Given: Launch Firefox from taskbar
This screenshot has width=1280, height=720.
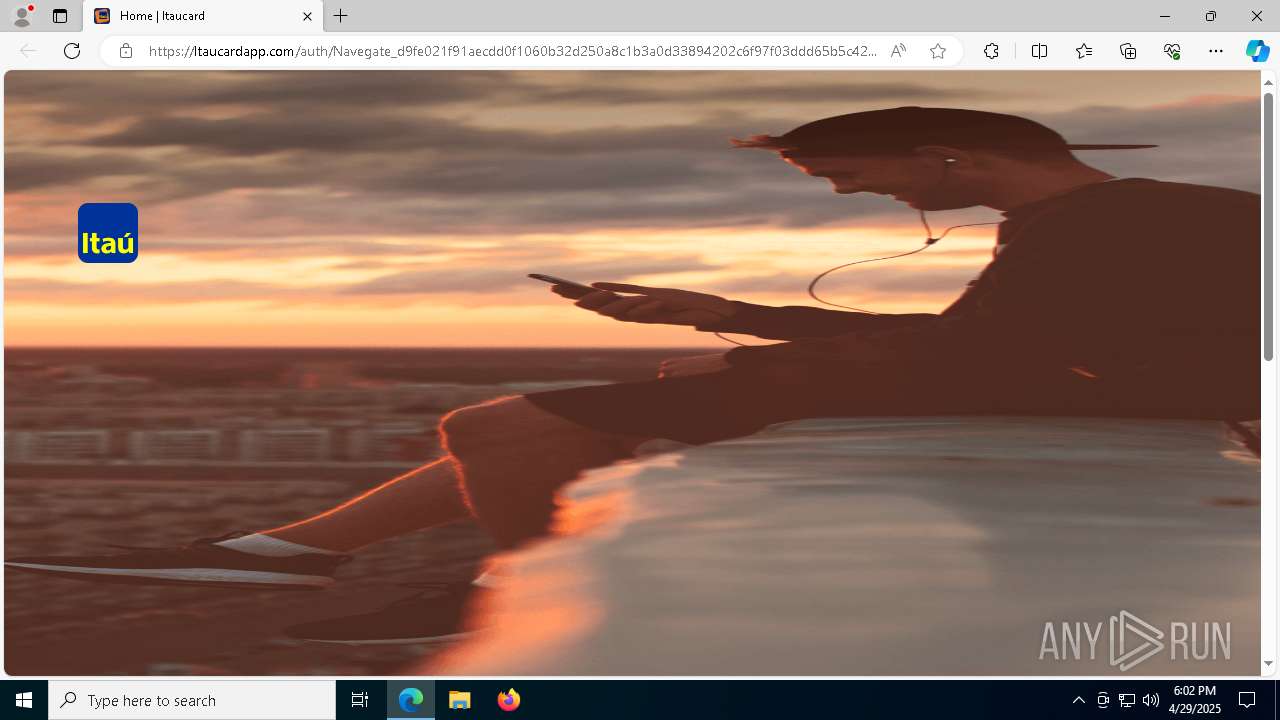Looking at the screenshot, I should coord(509,700).
